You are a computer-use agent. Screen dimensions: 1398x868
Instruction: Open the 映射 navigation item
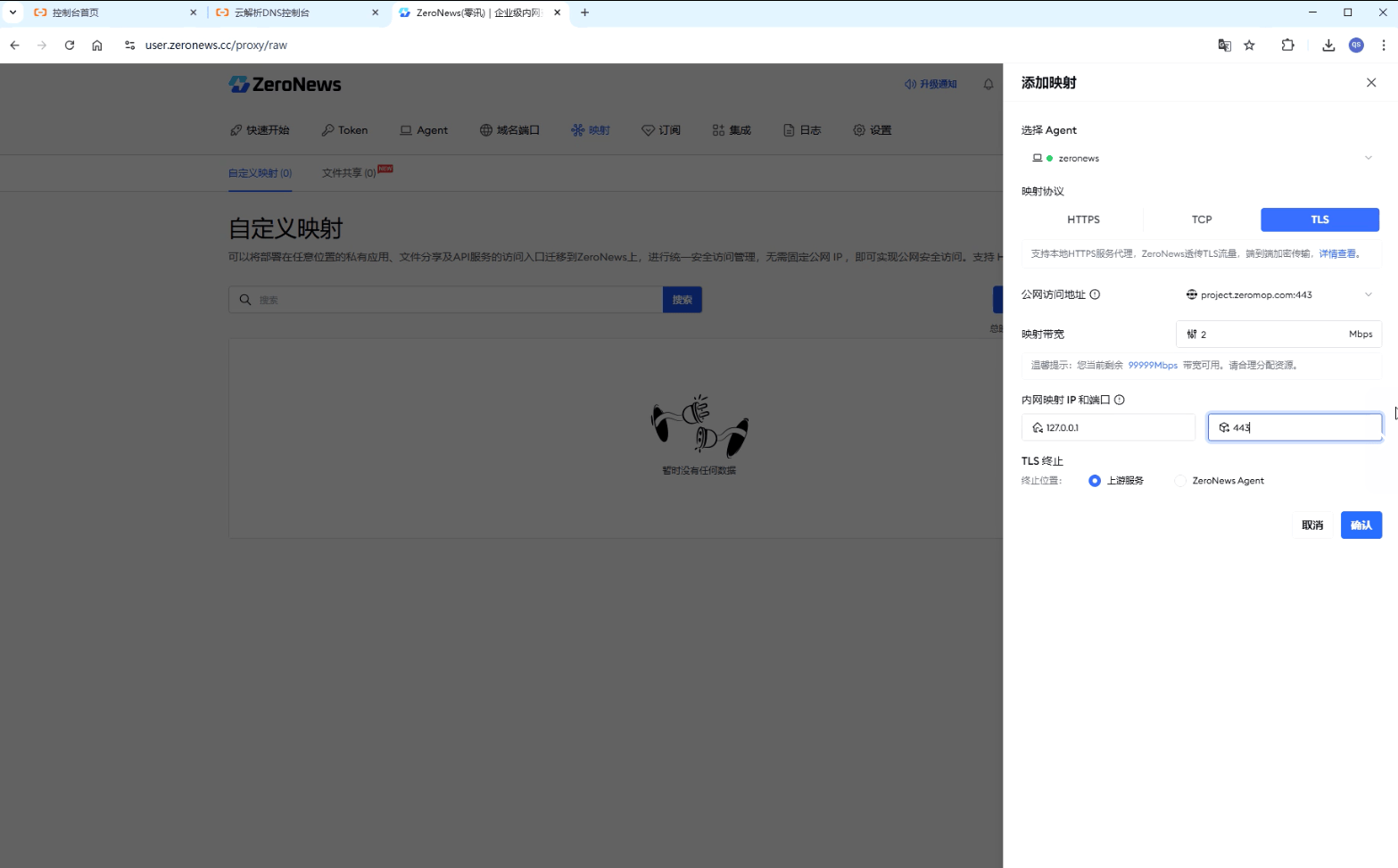591,130
